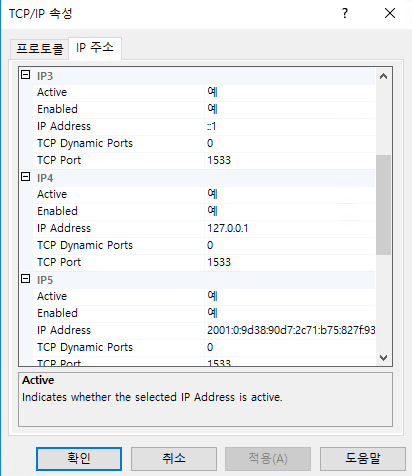Click the IP3 TCP Port label

click(59, 160)
